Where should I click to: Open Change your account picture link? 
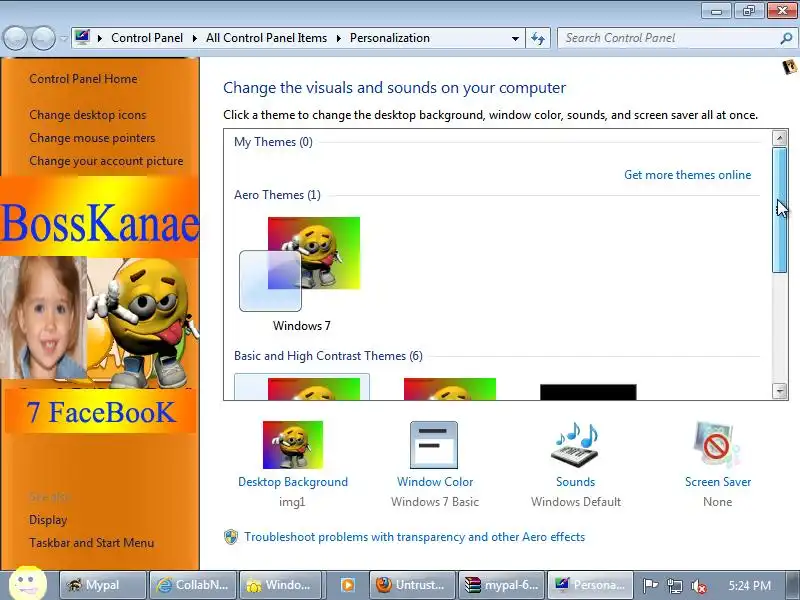point(106,161)
